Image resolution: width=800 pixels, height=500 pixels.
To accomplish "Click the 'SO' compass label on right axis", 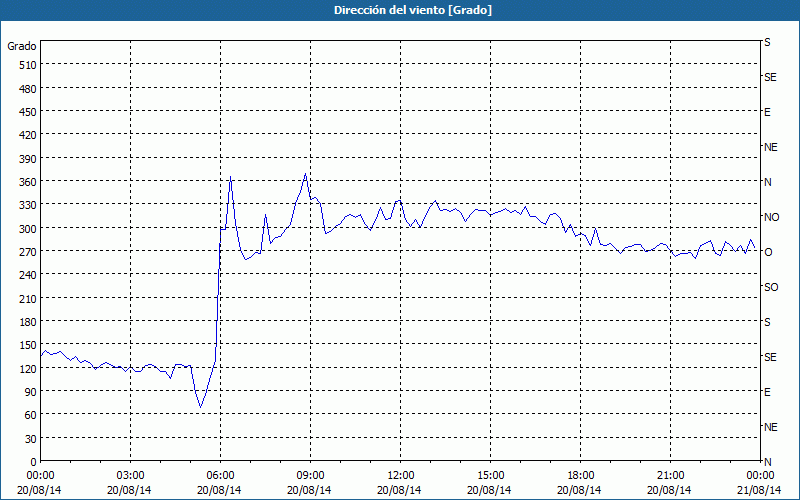I will pos(771,287).
